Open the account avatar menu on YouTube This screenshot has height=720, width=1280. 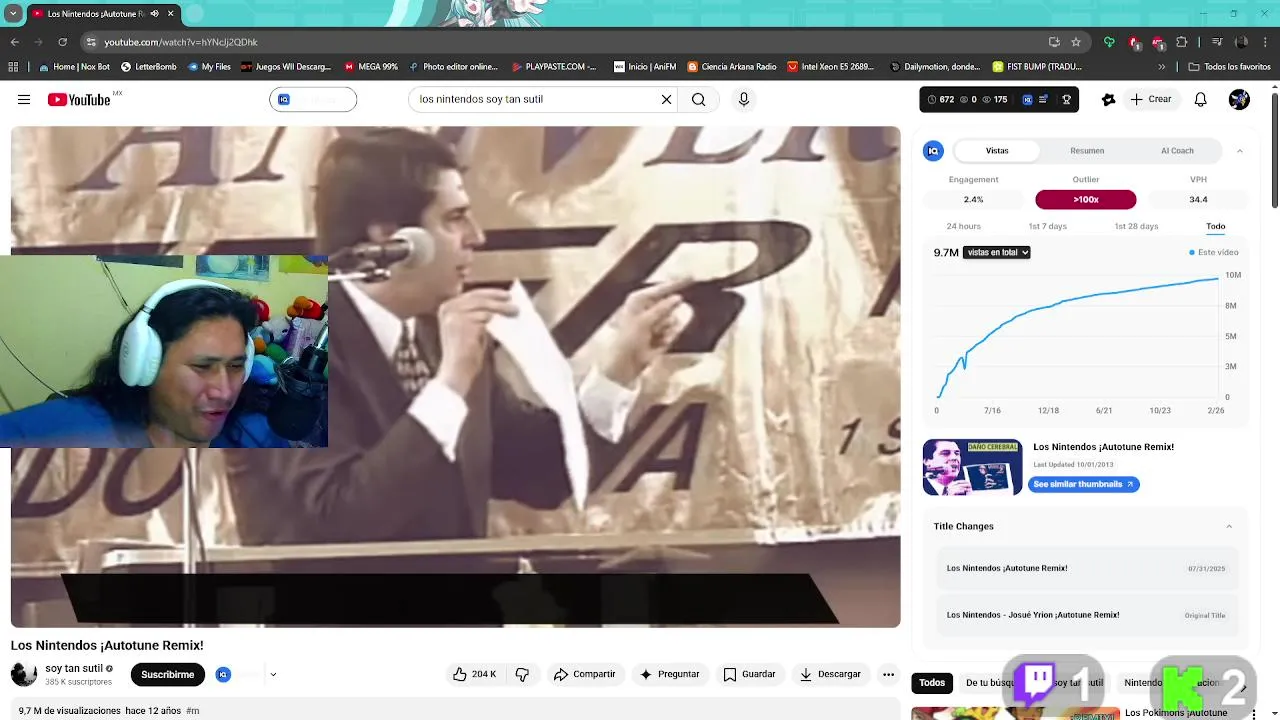[x=1239, y=99]
